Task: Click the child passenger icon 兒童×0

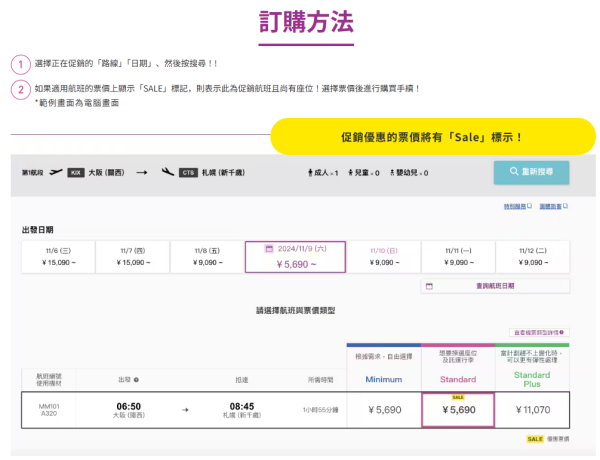Action: click(x=350, y=173)
